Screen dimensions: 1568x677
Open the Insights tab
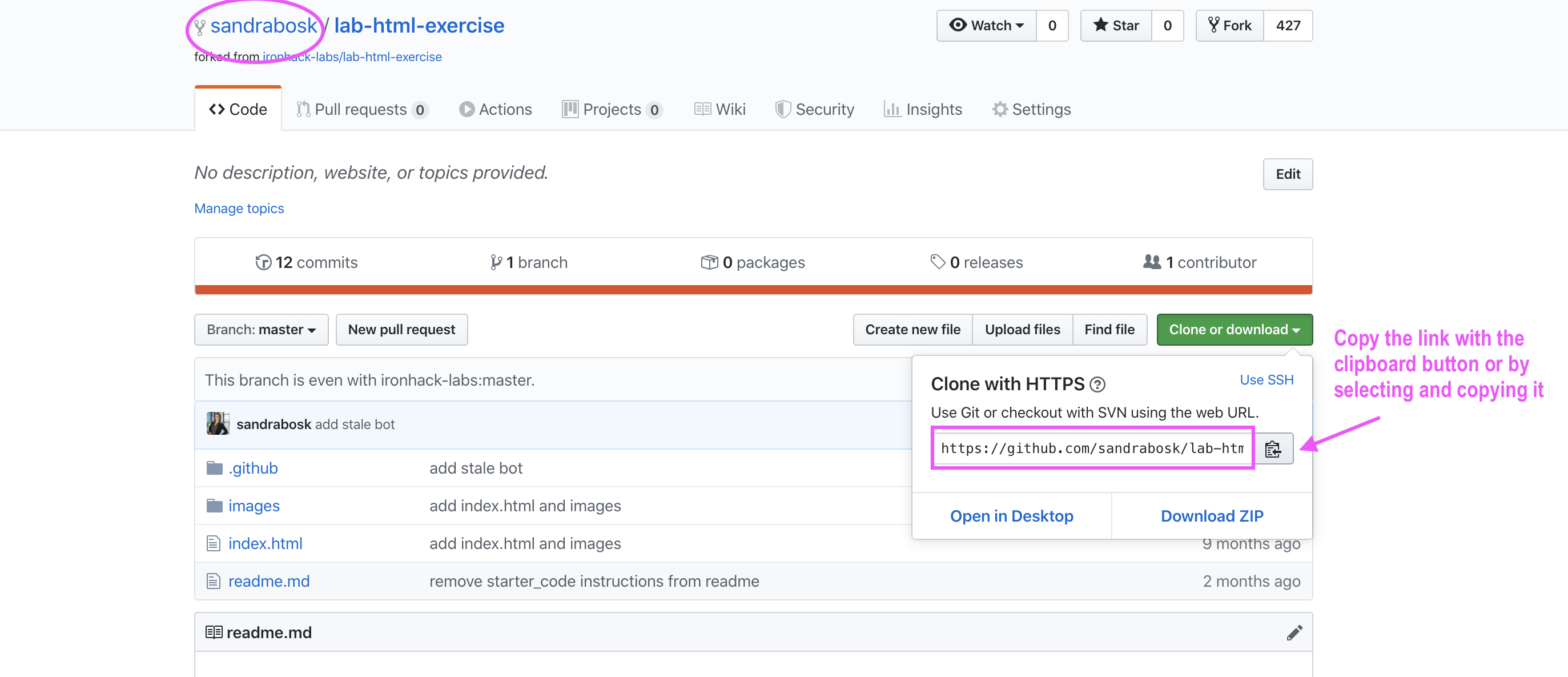coord(923,110)
